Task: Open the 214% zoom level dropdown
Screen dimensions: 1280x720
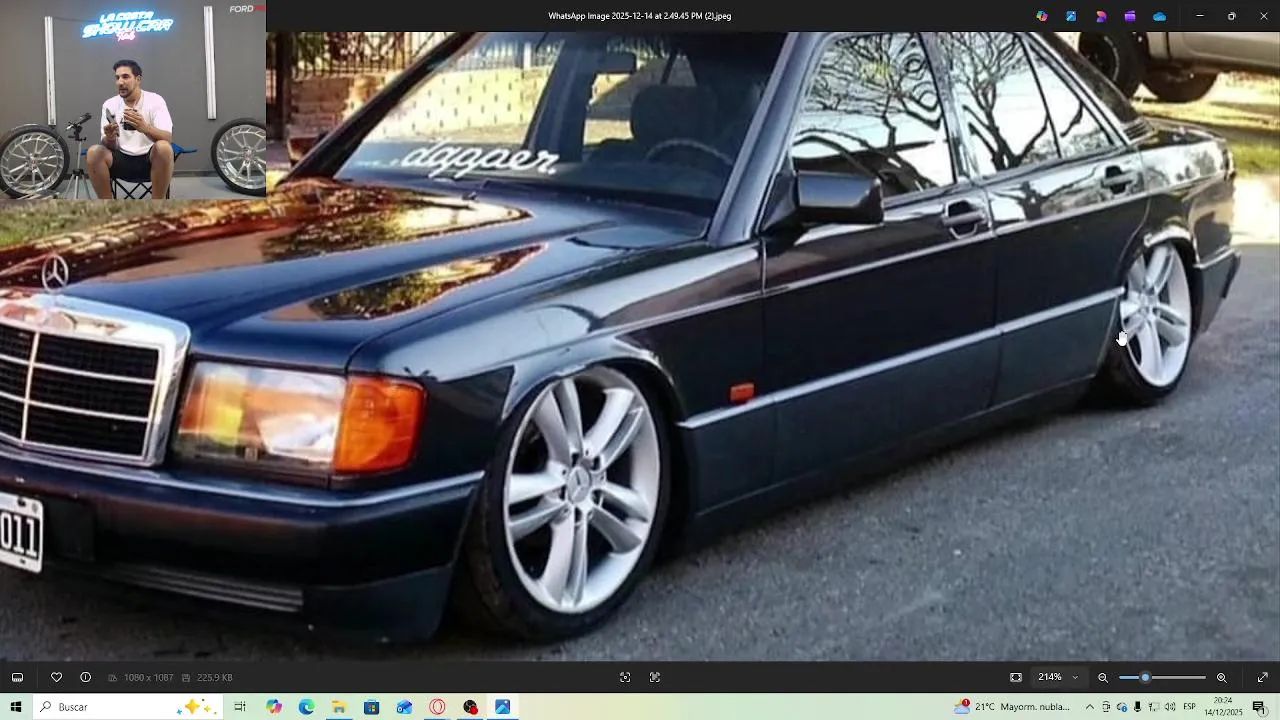Action: 1059,677
